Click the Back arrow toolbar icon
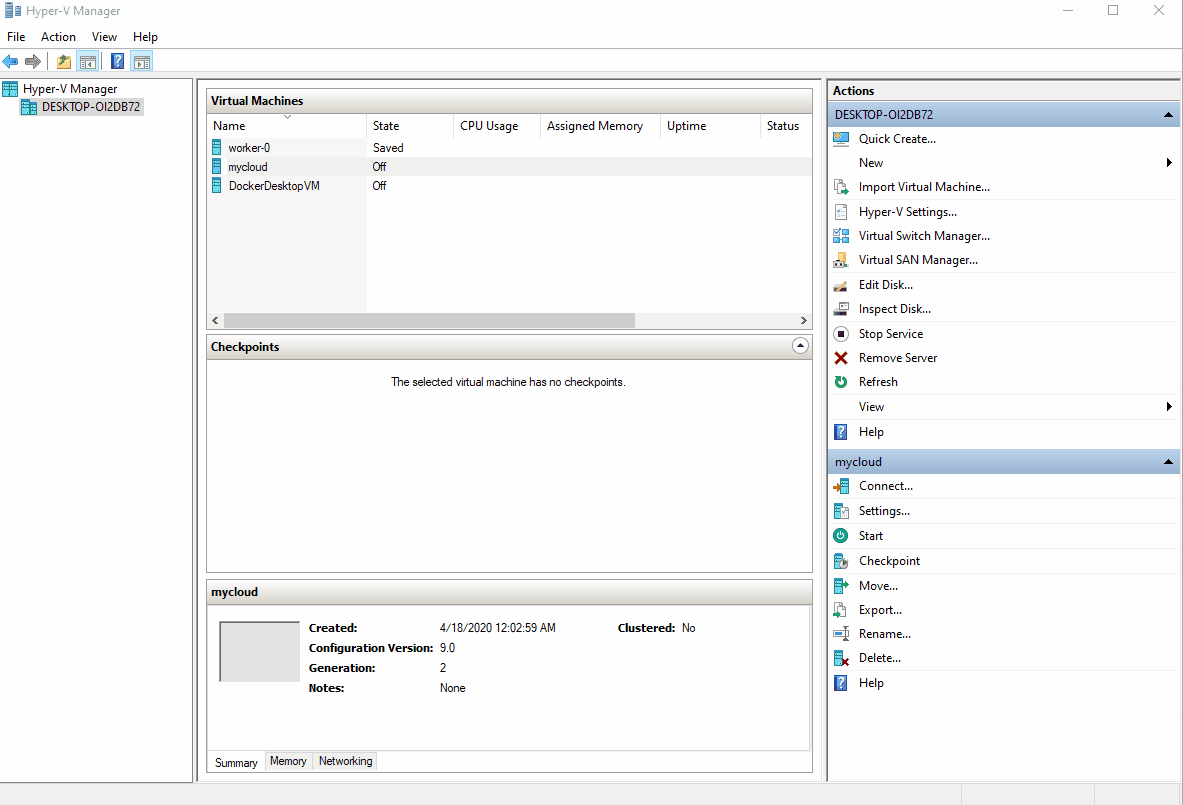This screenshot has height=805, width=1183. [11, 62]
